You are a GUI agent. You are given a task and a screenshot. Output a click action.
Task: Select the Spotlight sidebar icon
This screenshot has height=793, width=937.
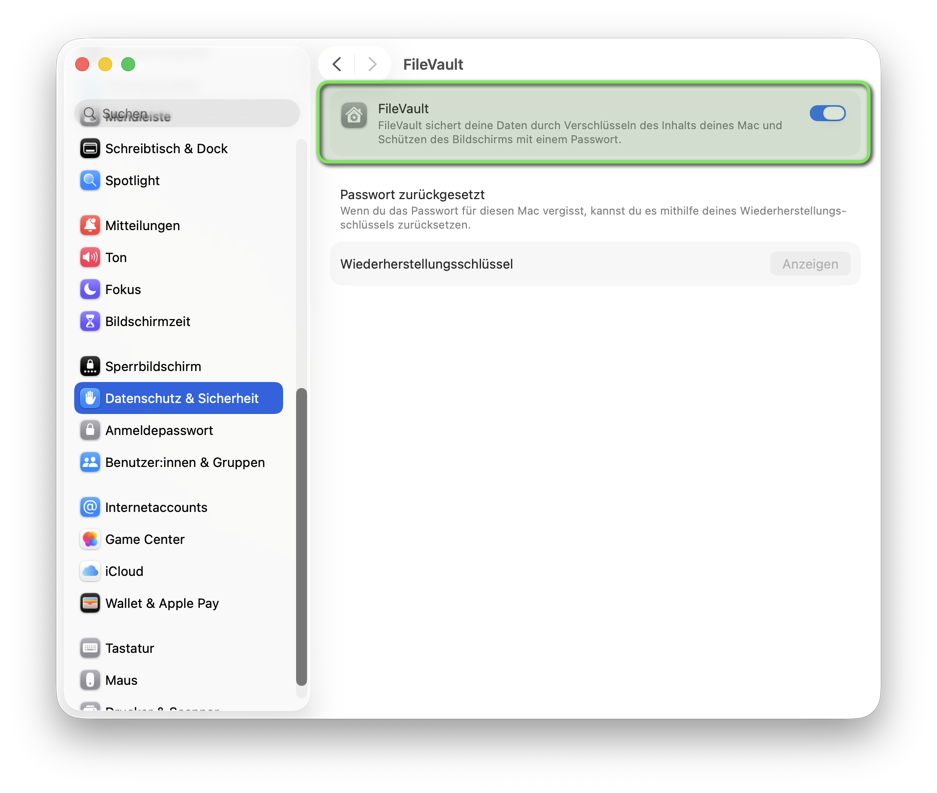pyautogui.click(x=90, y=181)
